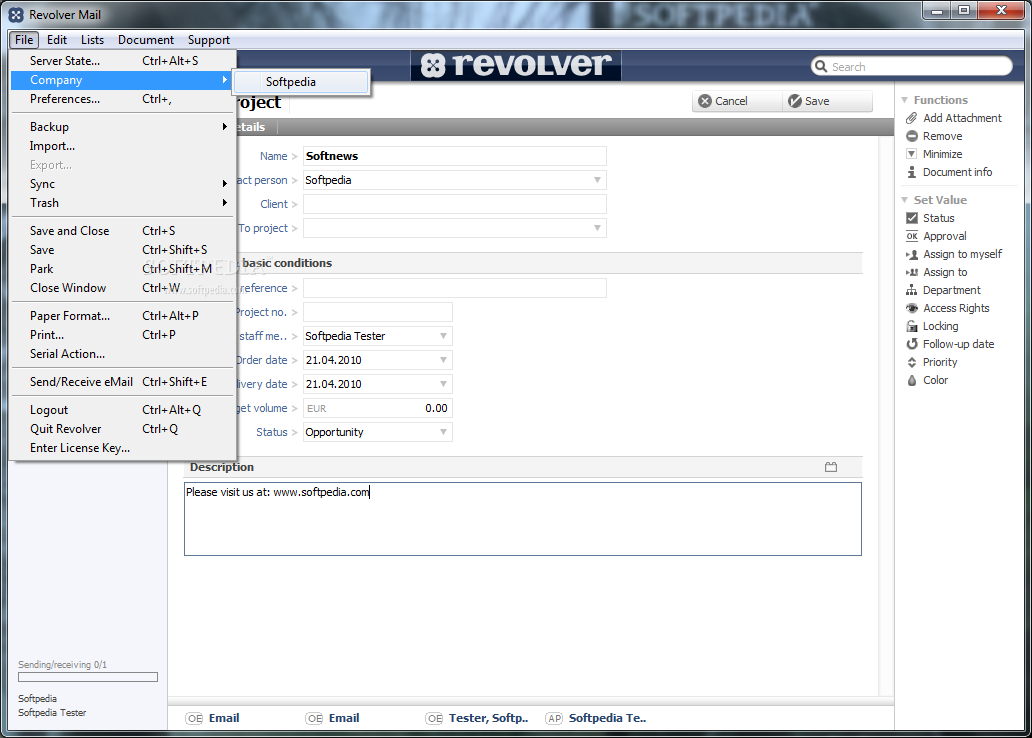Select Park from File menu

click(122, 269)
